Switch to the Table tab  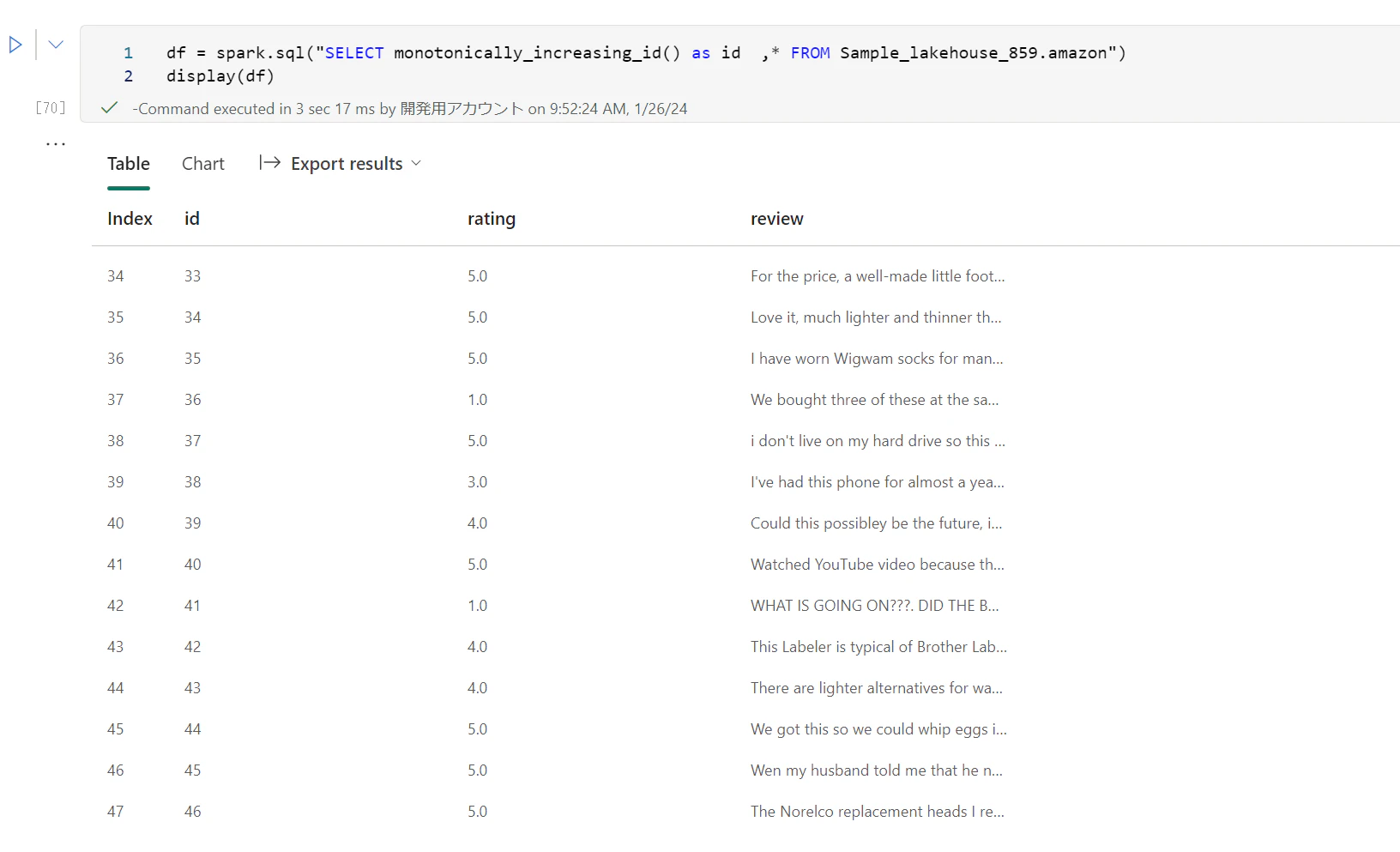pos(129,164)
